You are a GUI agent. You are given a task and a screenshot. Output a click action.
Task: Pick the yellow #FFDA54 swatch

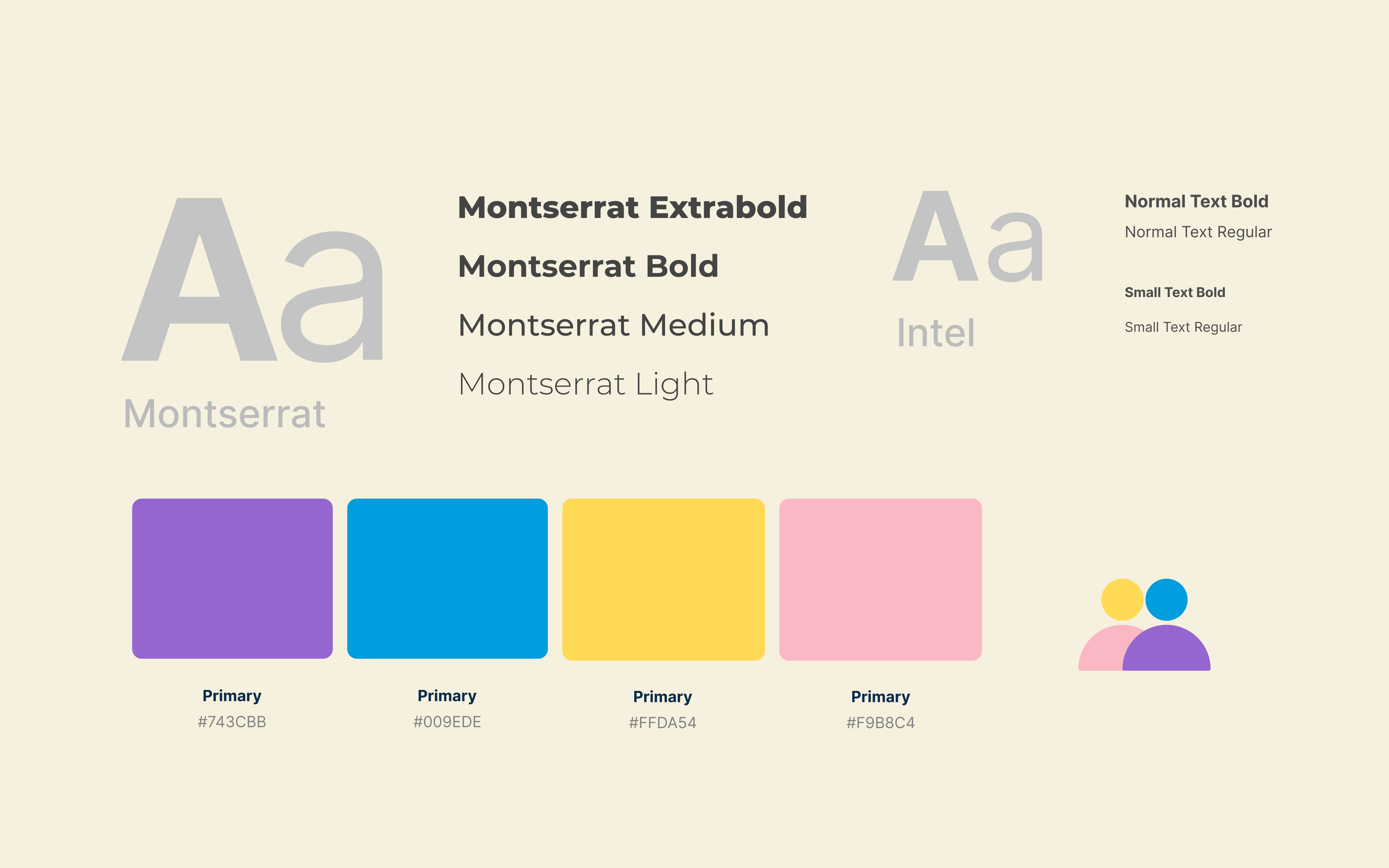[663, 579]
